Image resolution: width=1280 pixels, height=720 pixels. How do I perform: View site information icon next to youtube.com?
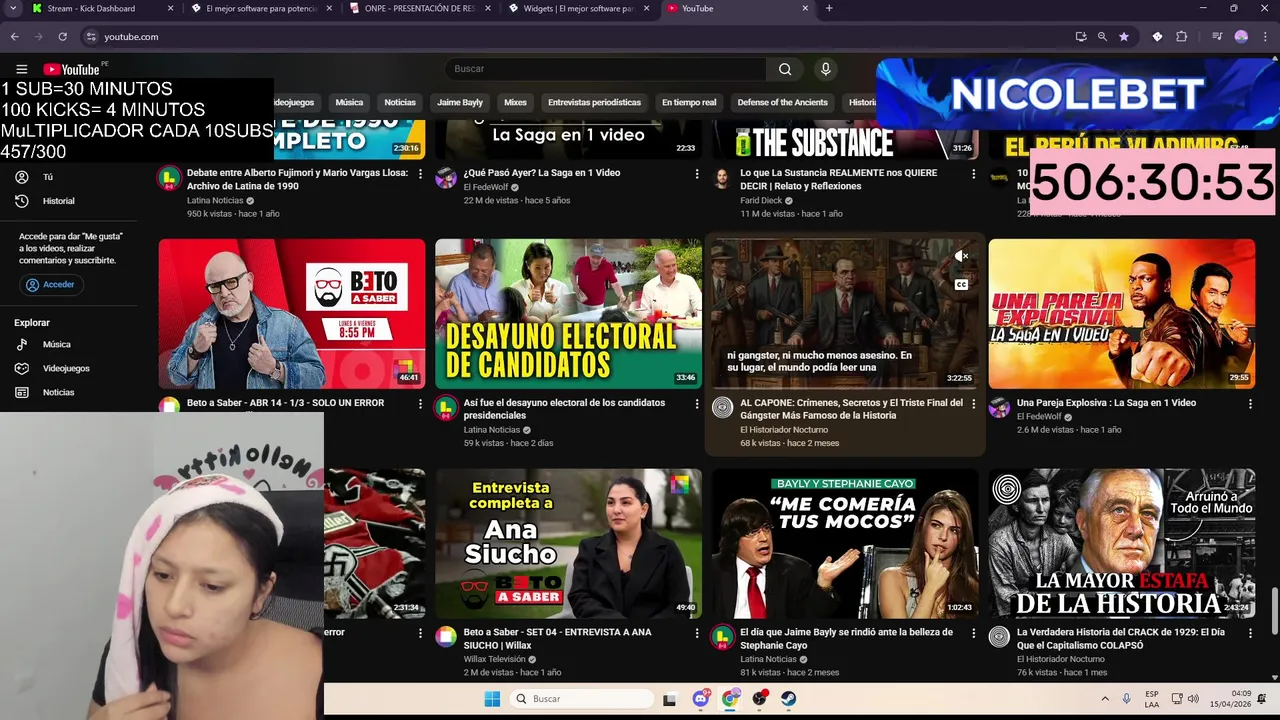[x=90, y=36]
